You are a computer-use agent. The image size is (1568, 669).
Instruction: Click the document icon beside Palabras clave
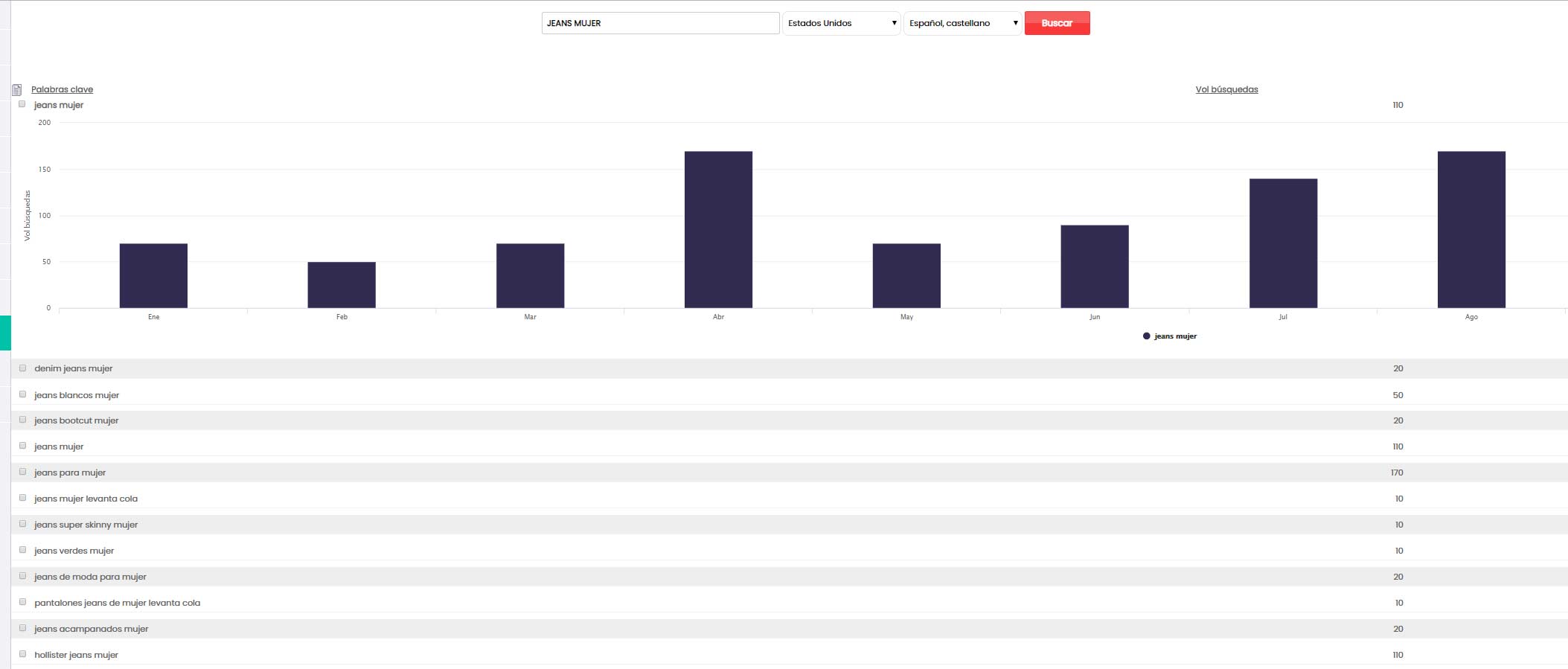16,90
